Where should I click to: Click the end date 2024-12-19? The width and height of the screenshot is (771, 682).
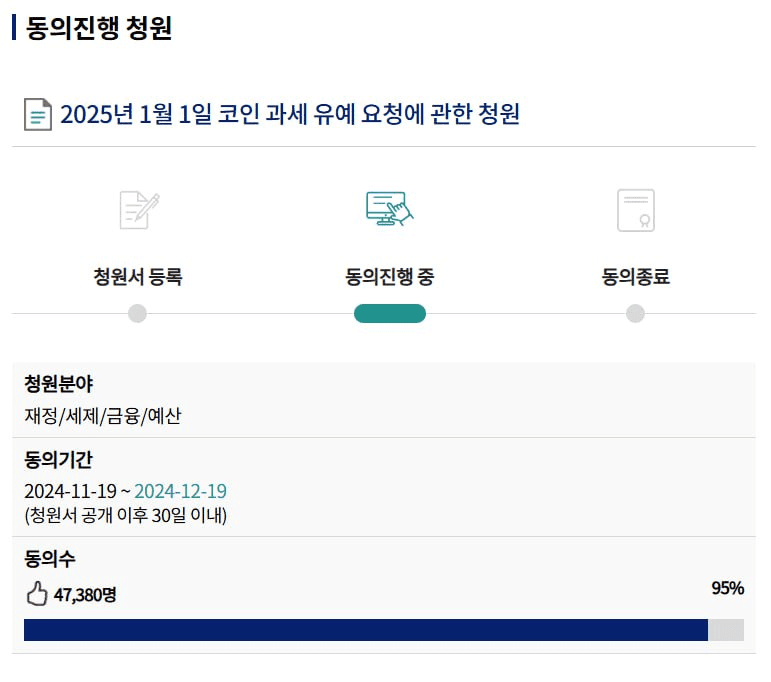click(x=180, y=491)
